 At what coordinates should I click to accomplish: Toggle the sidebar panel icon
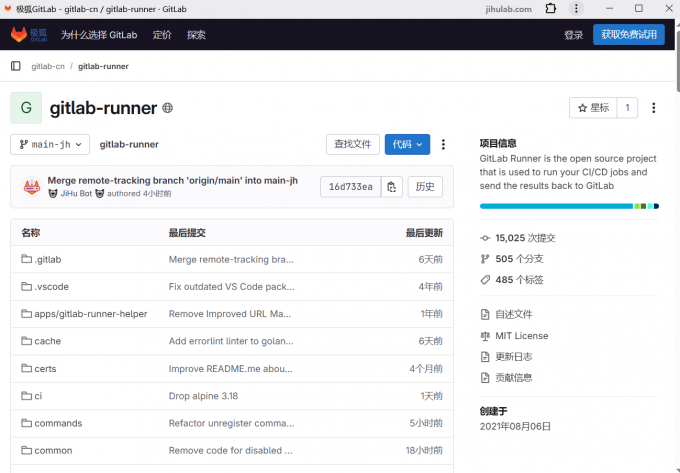pyautogui.click(x=16, y=66)
